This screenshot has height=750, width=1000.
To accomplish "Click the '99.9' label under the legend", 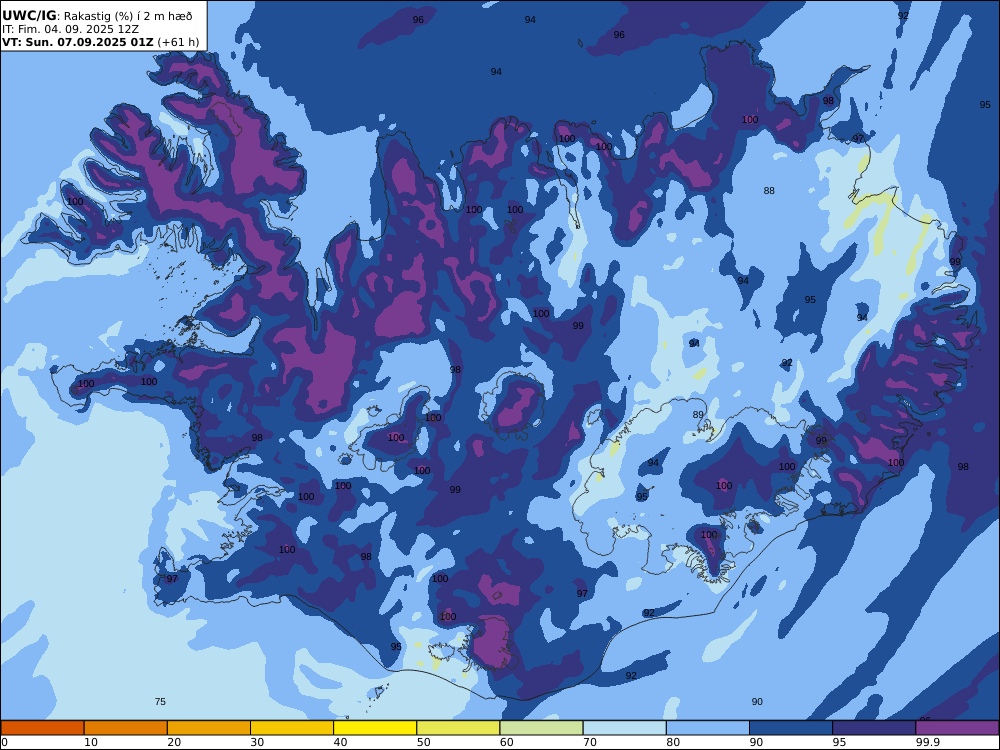I will click(926, 742).
